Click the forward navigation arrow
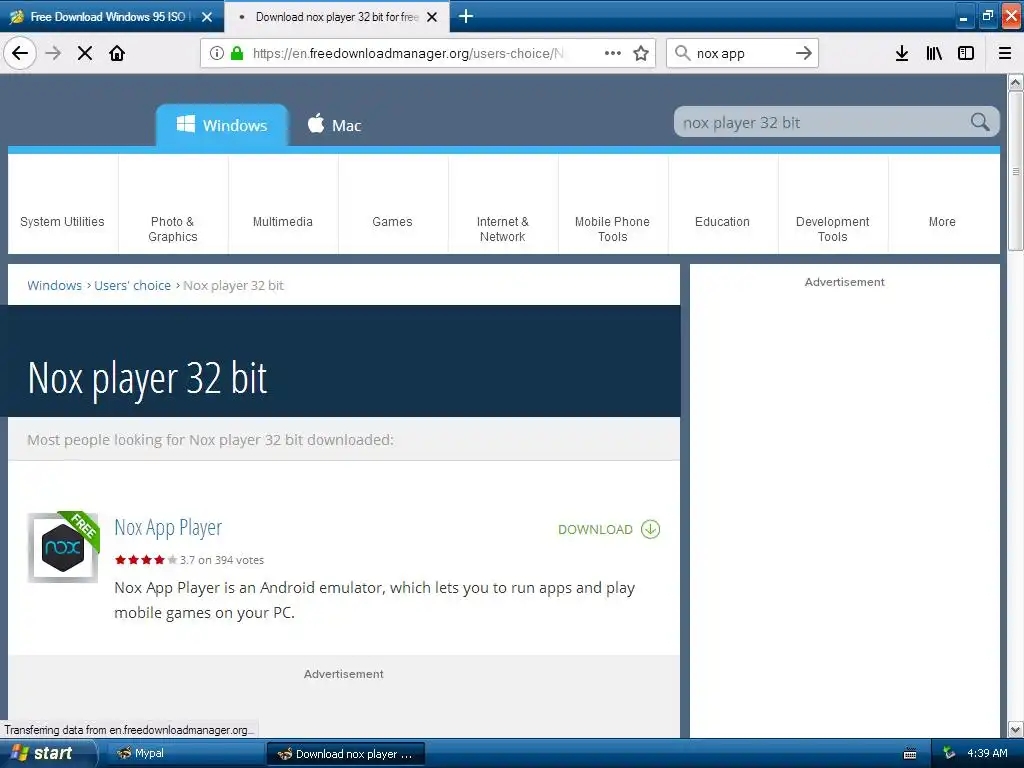Screen dimensions: 1024x768 click(x=54, y=53)
